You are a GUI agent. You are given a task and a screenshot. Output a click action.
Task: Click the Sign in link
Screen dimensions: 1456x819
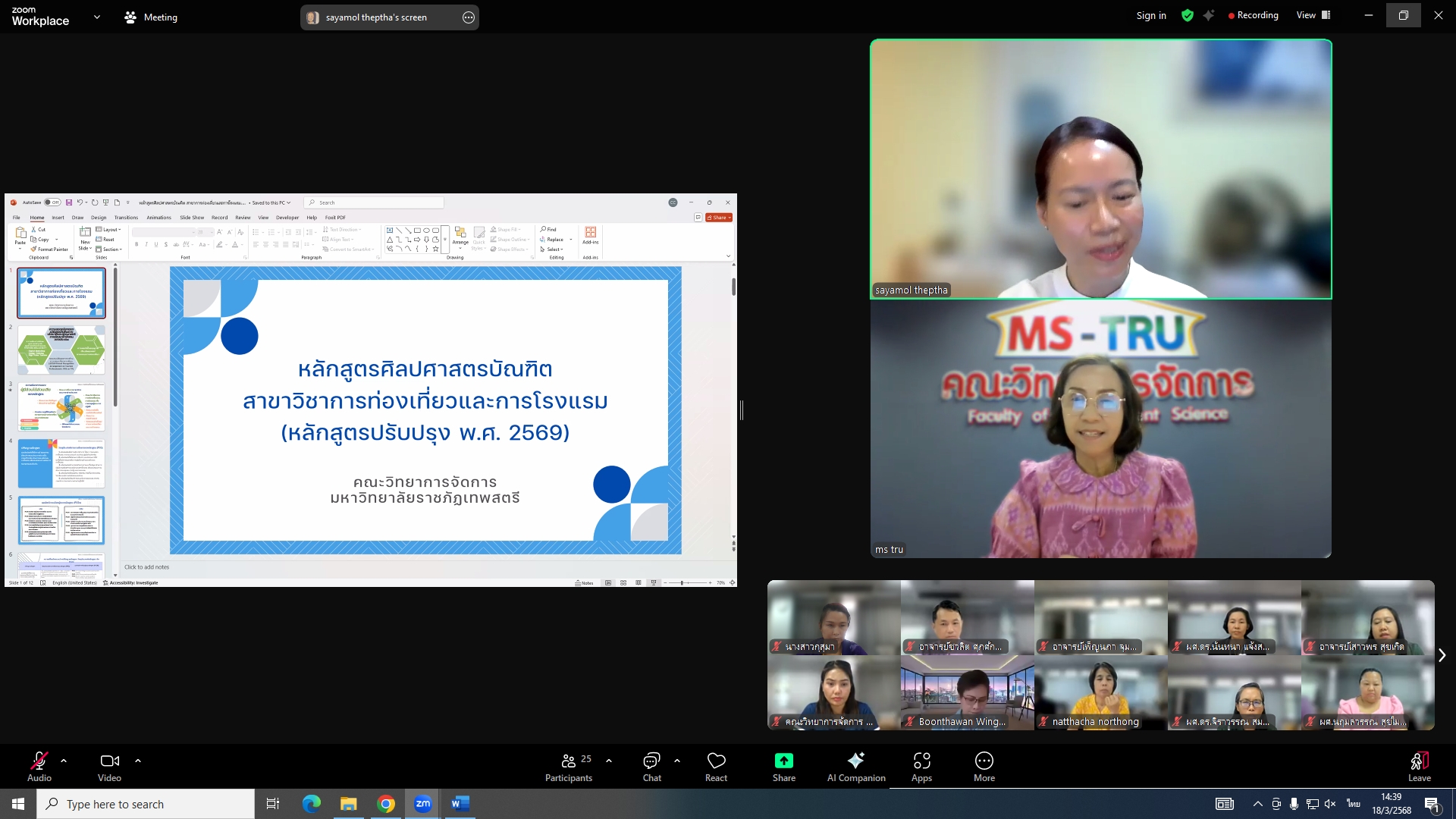(x=1150, y=15)
